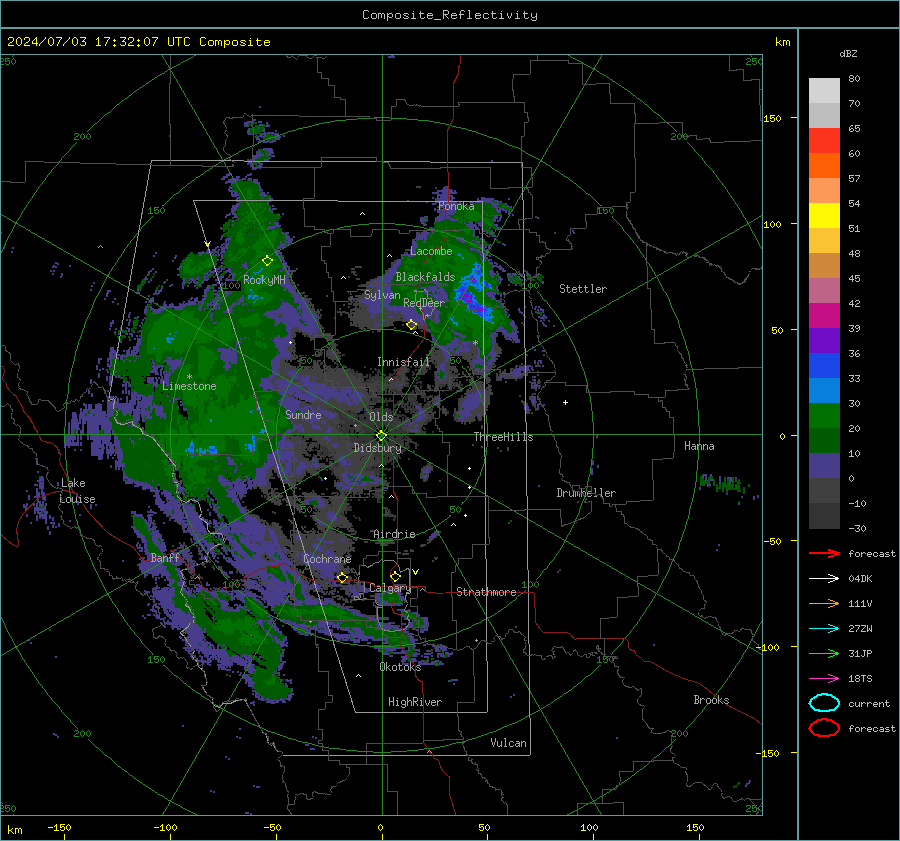Click the Brooks town label
900x841 pixels.
[x=711, y=700]
